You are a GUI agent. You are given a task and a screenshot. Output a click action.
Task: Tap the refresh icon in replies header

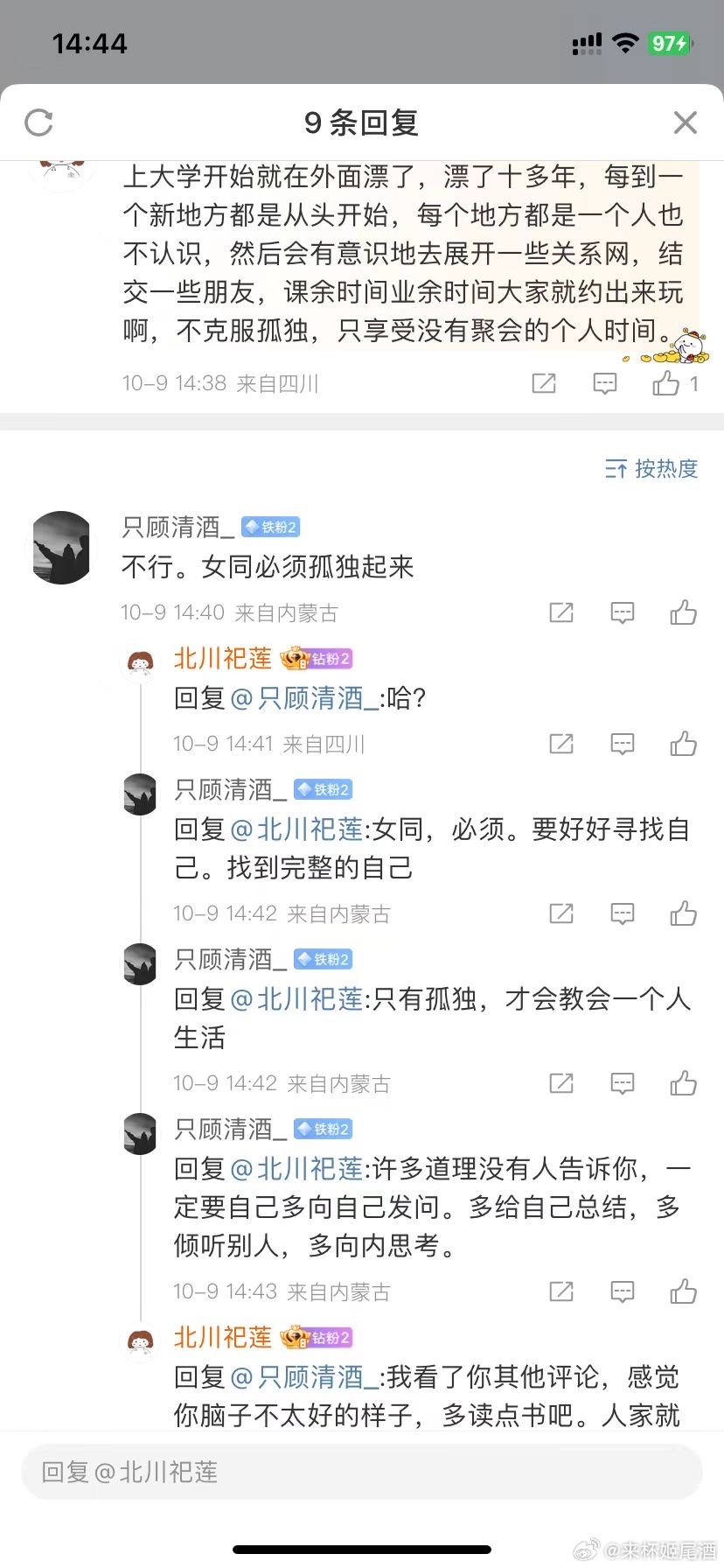click(38, 122)
